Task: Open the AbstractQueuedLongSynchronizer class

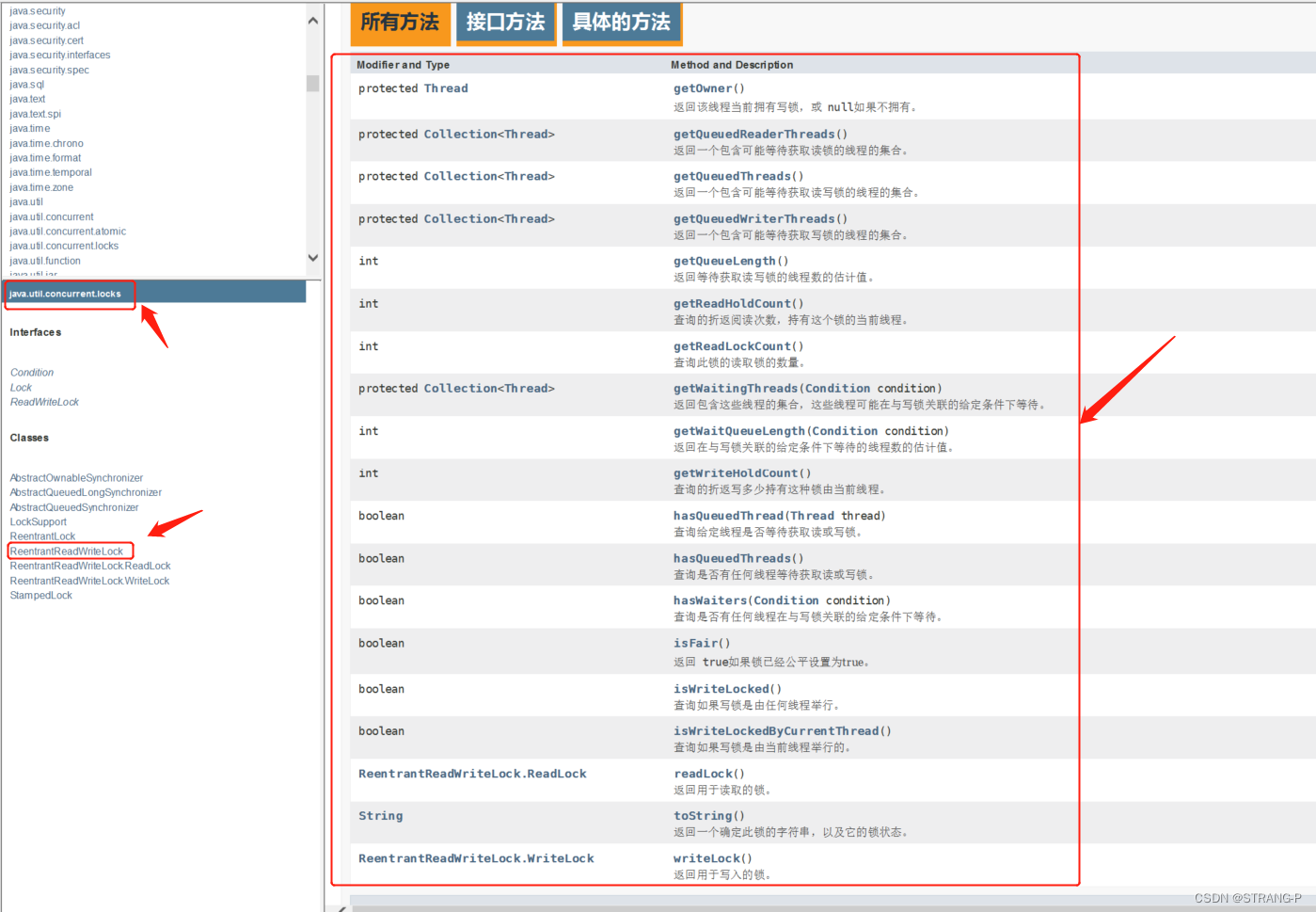Action: (x=86, y=492)
